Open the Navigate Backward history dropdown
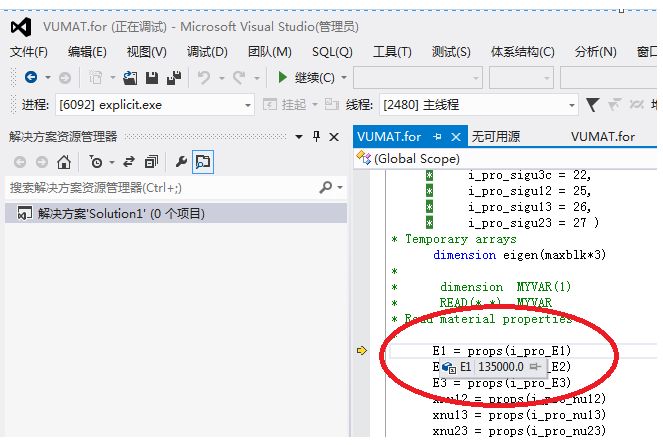The width and height of the screenshot is (663, 445). (x=48, y=77)
